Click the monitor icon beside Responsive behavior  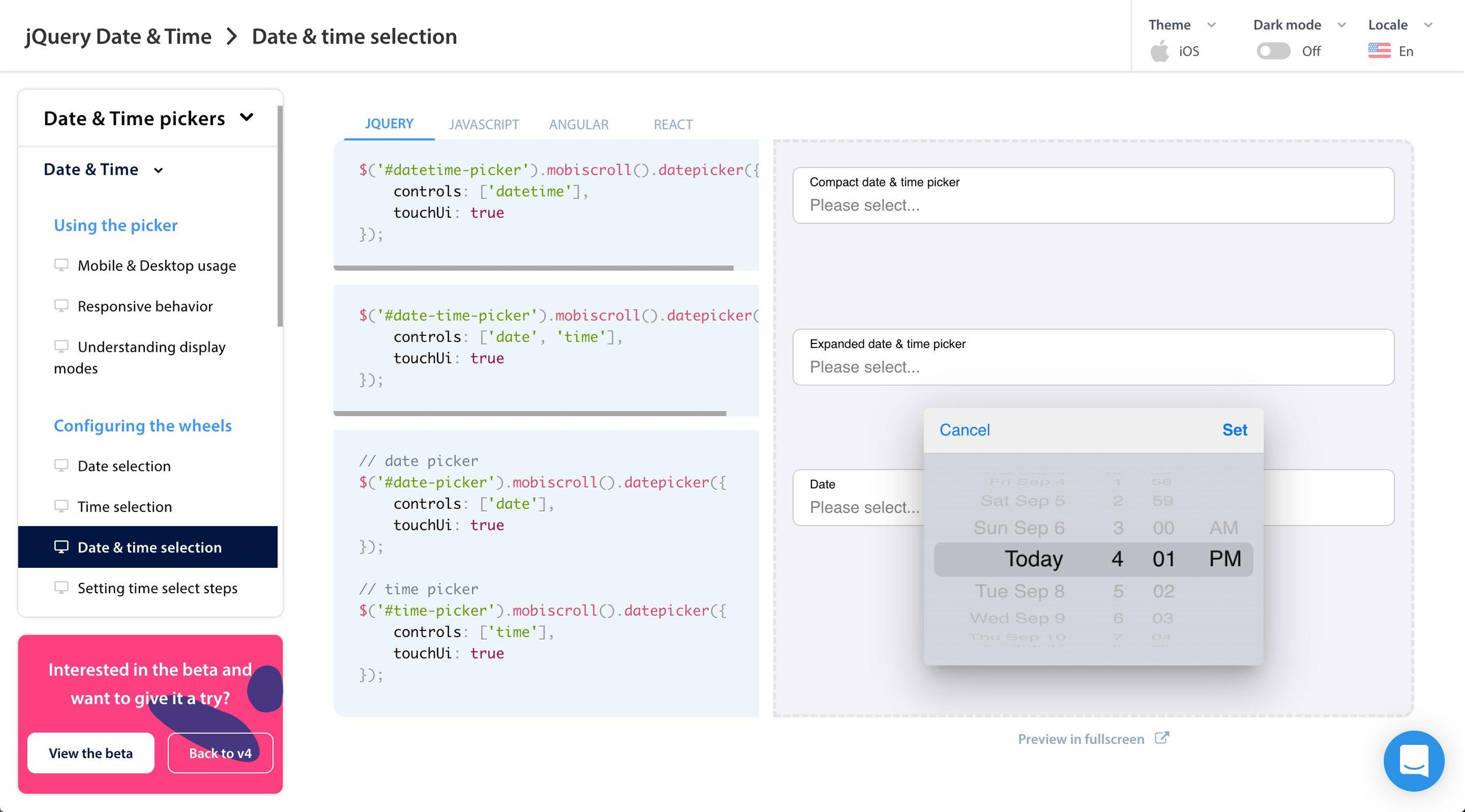pyautogui.click(x=61, y=306)
